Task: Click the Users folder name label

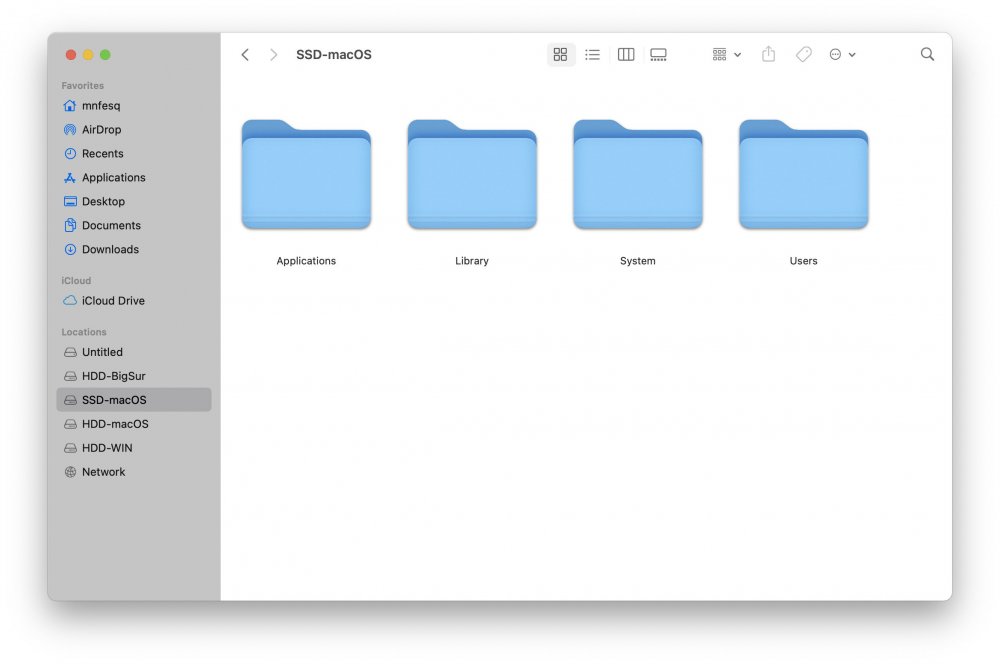Action: [804, 261]
